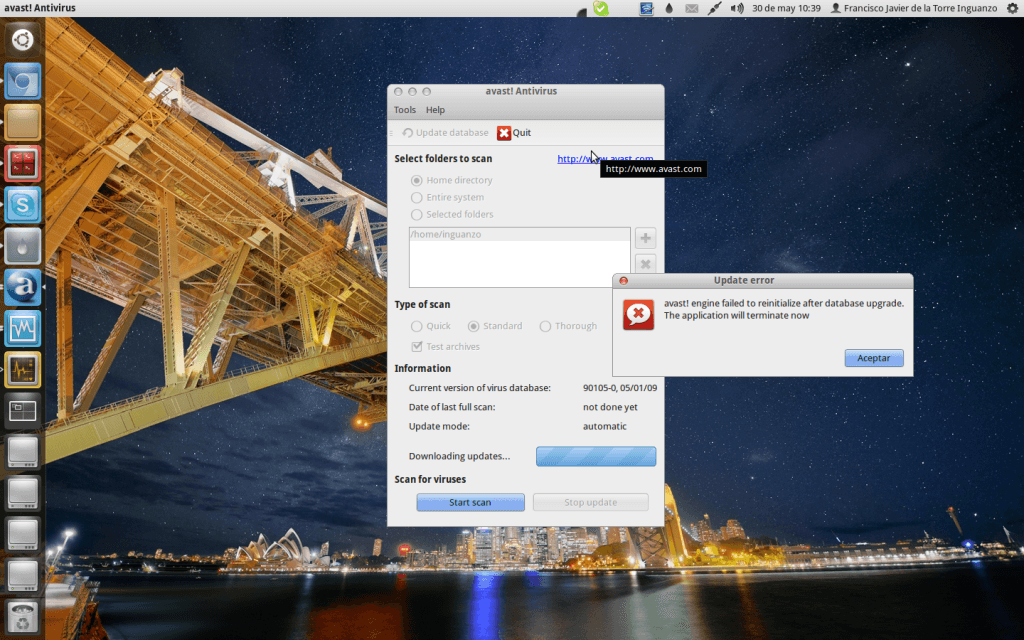This screenshot has height=640, width=1024.
Task: Open the file manager folder icon in launcher
Action: (x=22, y=122)
